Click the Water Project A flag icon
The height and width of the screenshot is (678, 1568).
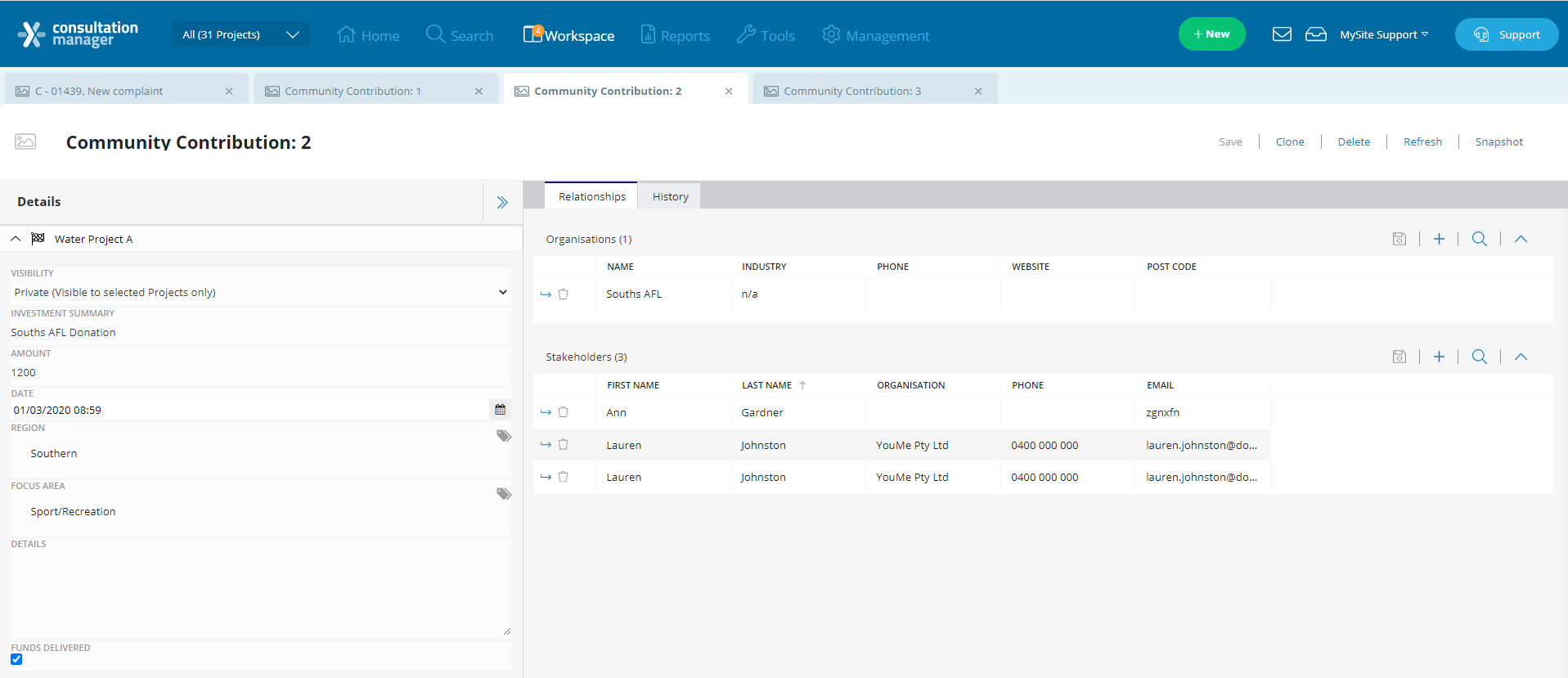[x=38, y=239]
